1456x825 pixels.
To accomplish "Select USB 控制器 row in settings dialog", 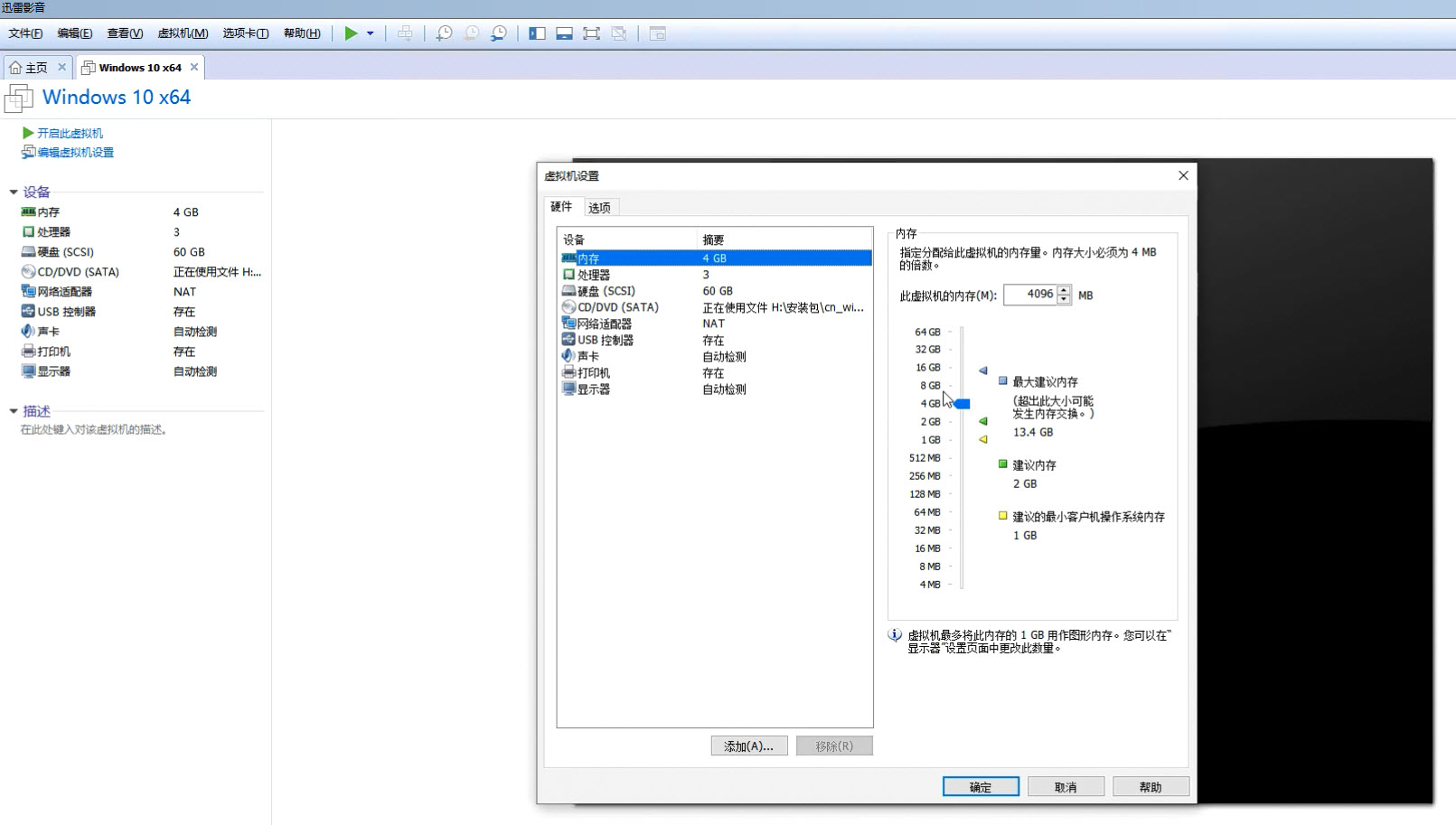I will 716,341.
